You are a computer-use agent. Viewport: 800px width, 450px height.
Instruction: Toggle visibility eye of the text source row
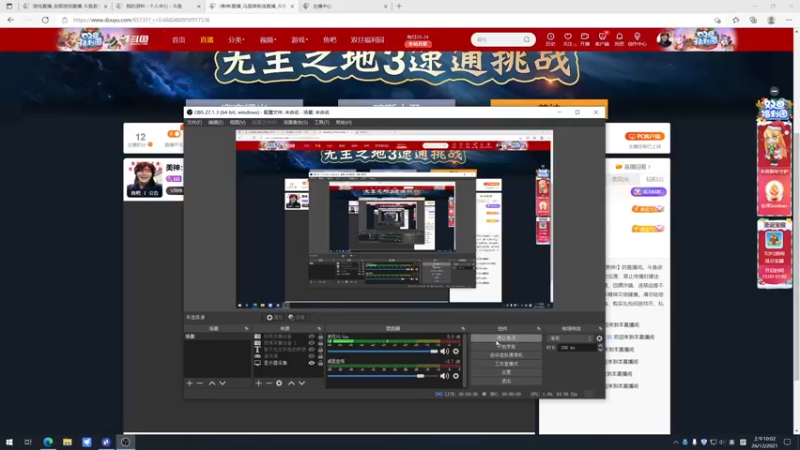311,350
